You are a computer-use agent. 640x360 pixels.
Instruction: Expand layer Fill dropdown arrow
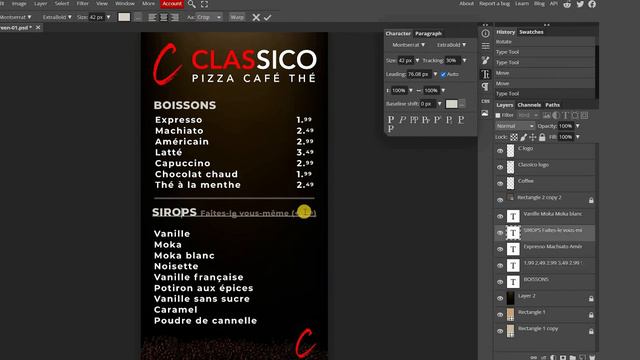coord(578,137)
